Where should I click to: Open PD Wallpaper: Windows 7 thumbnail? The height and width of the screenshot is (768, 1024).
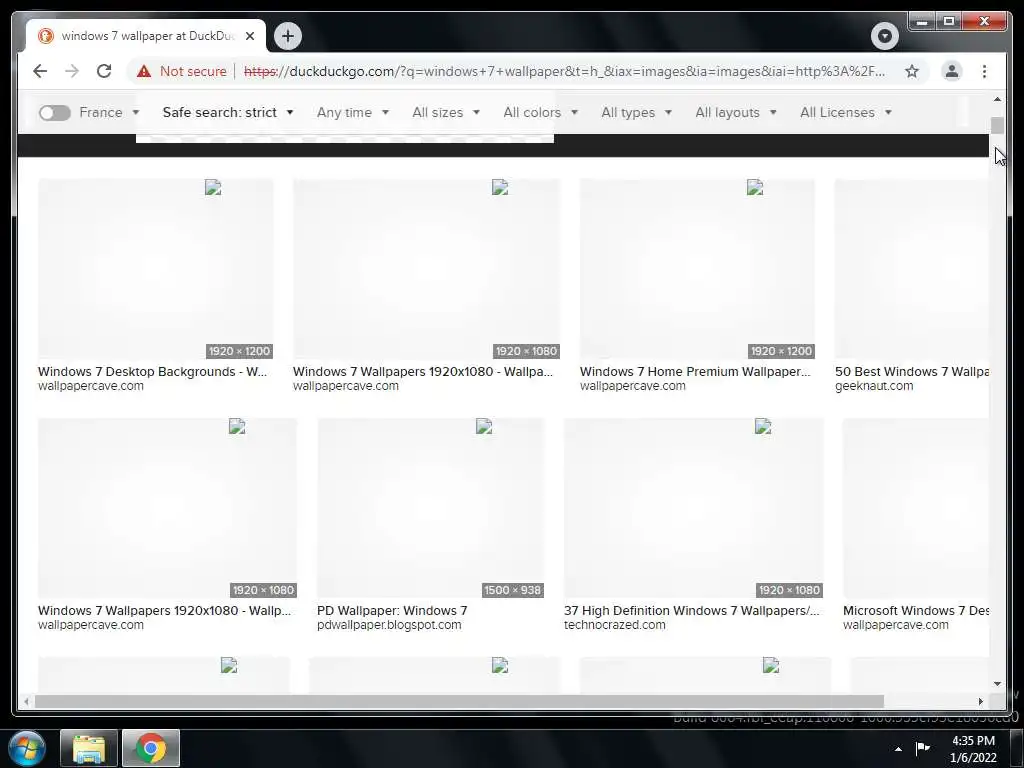pos(430,508)
